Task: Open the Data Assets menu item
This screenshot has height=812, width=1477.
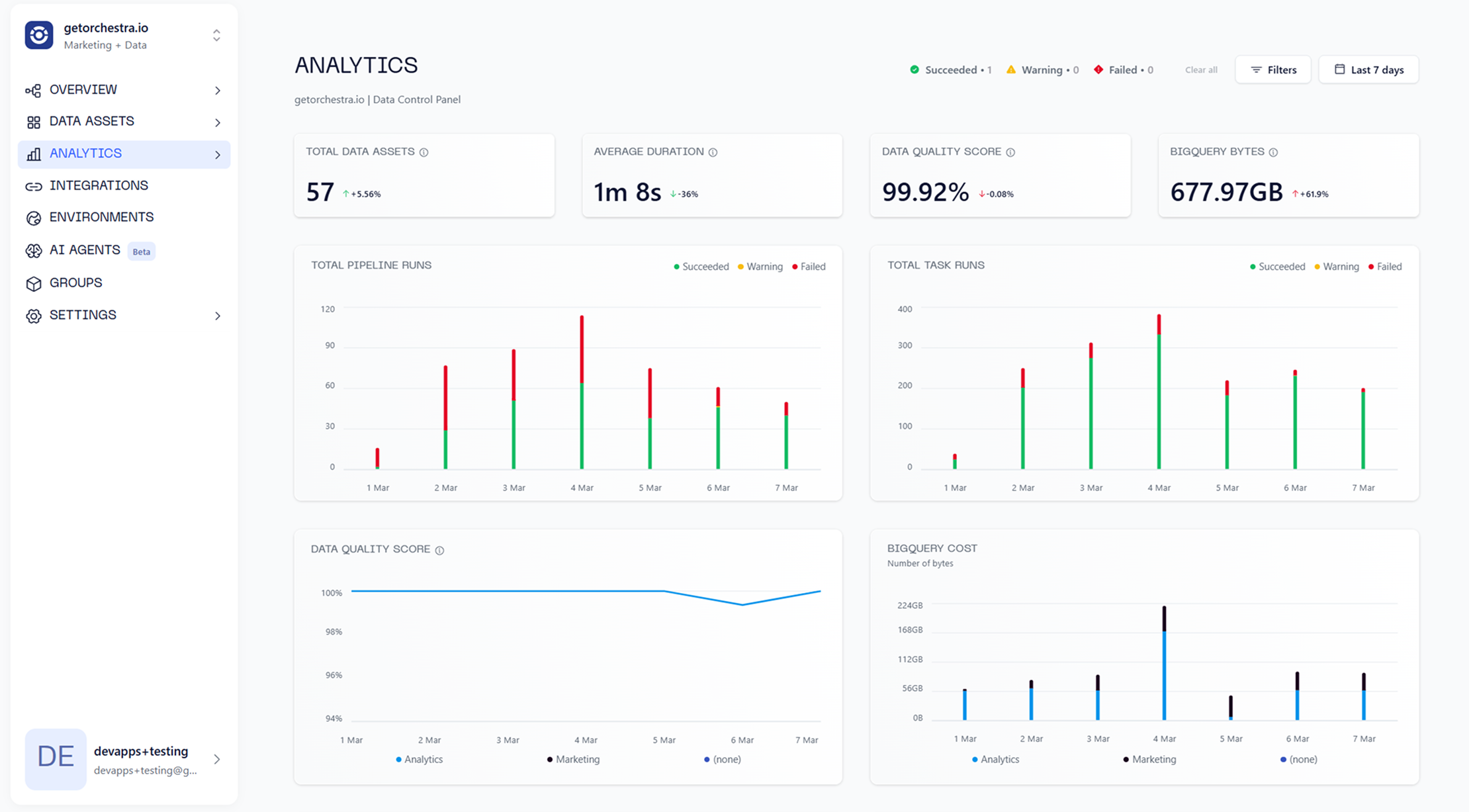Action: (92, 122)
